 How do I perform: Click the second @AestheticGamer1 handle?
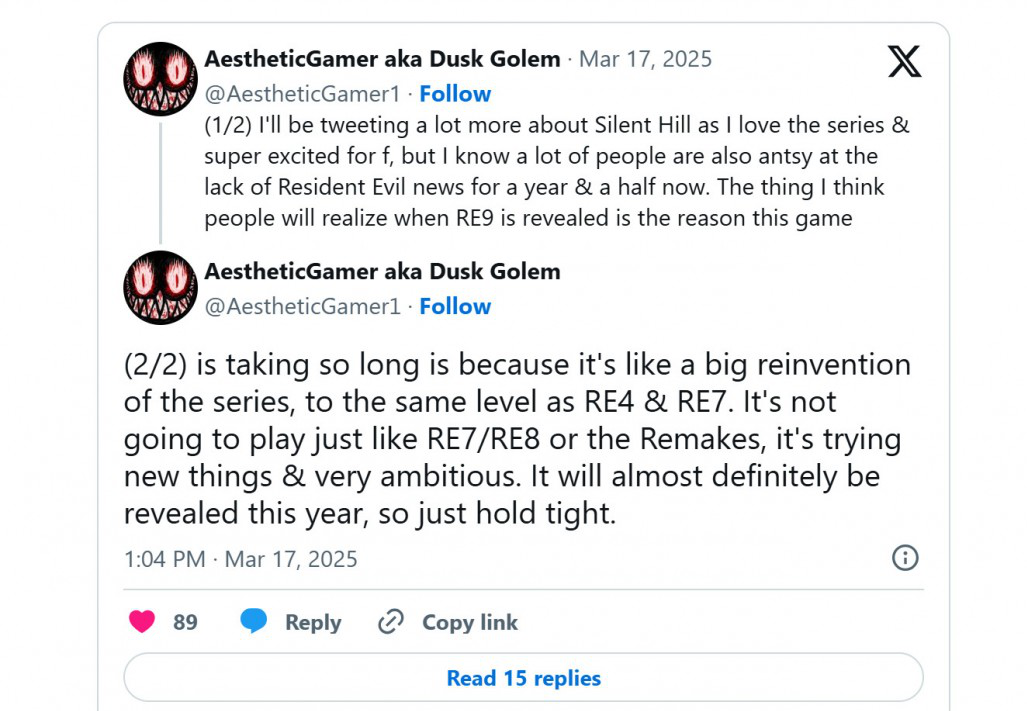coord(302,306)
